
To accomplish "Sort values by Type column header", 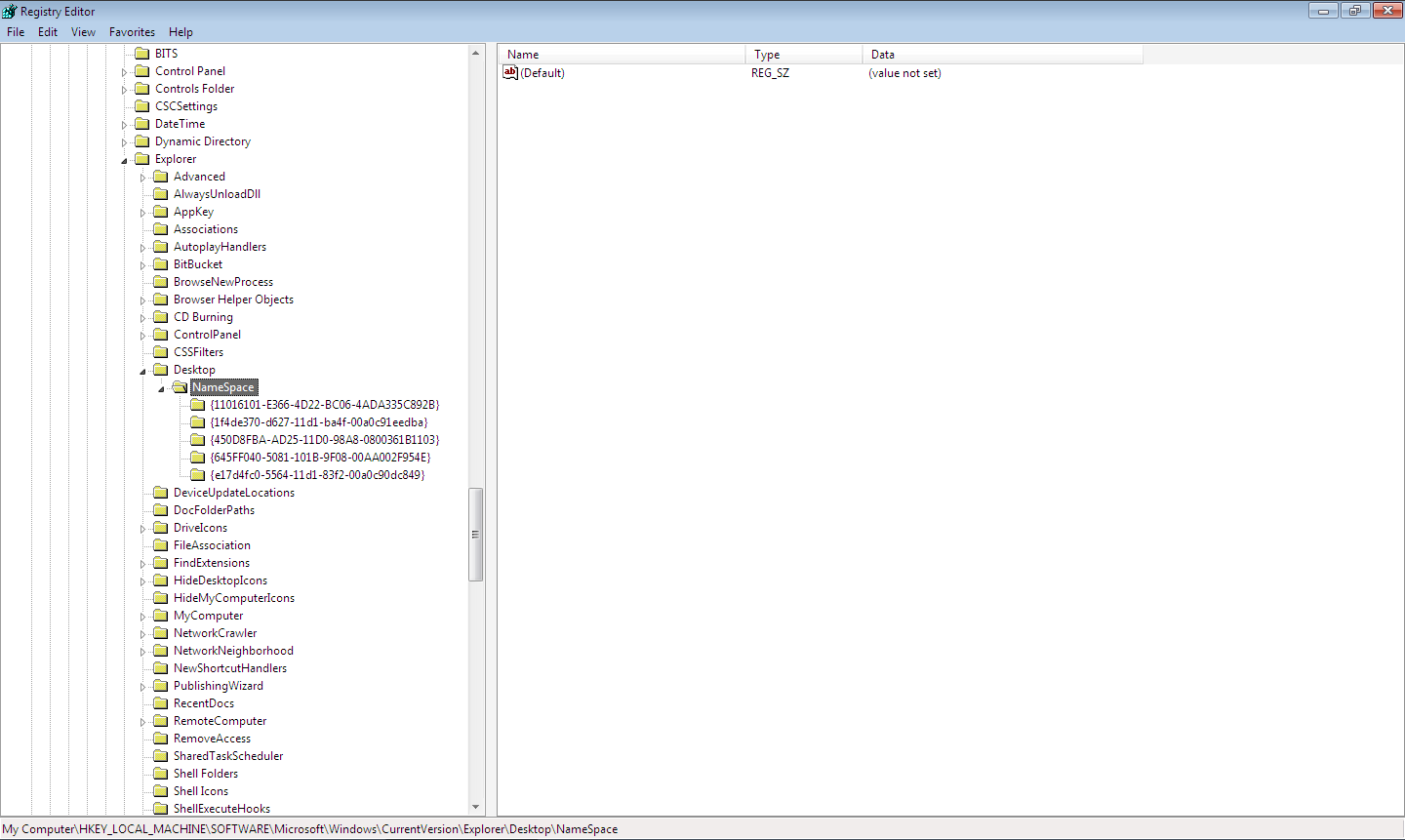I will pos(804,55).
